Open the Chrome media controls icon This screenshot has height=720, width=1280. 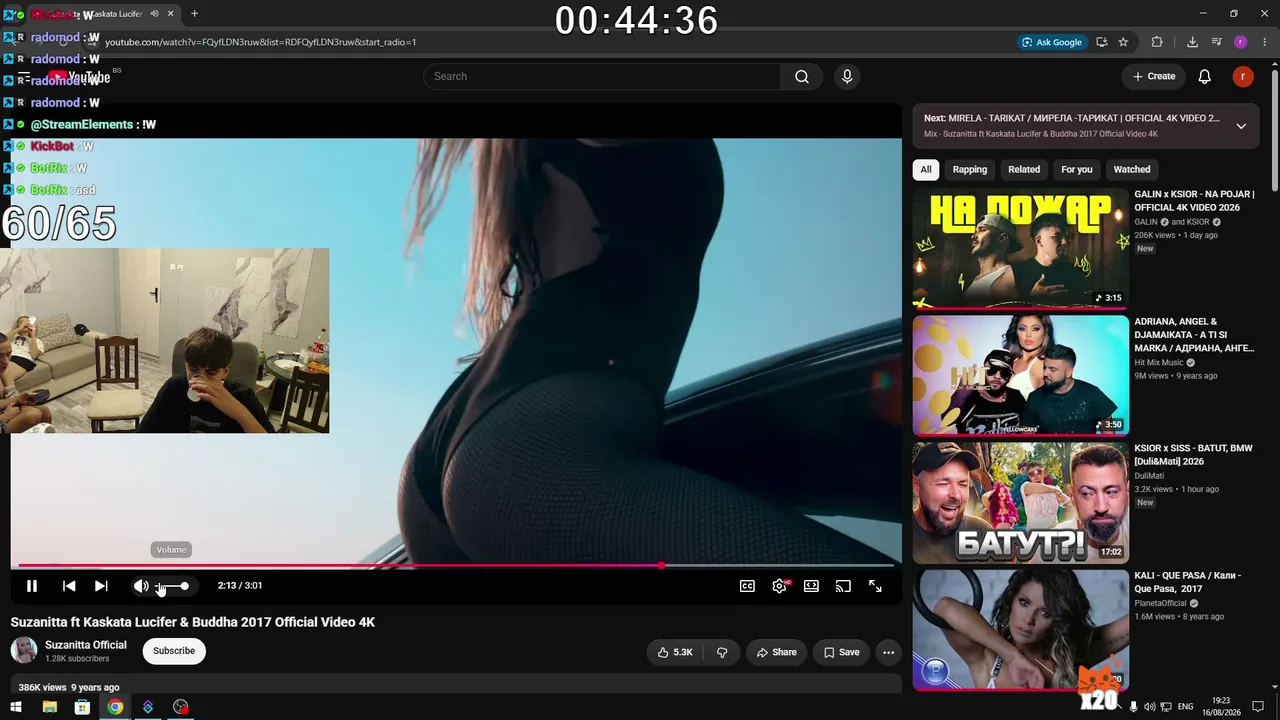coord(1217,42)
